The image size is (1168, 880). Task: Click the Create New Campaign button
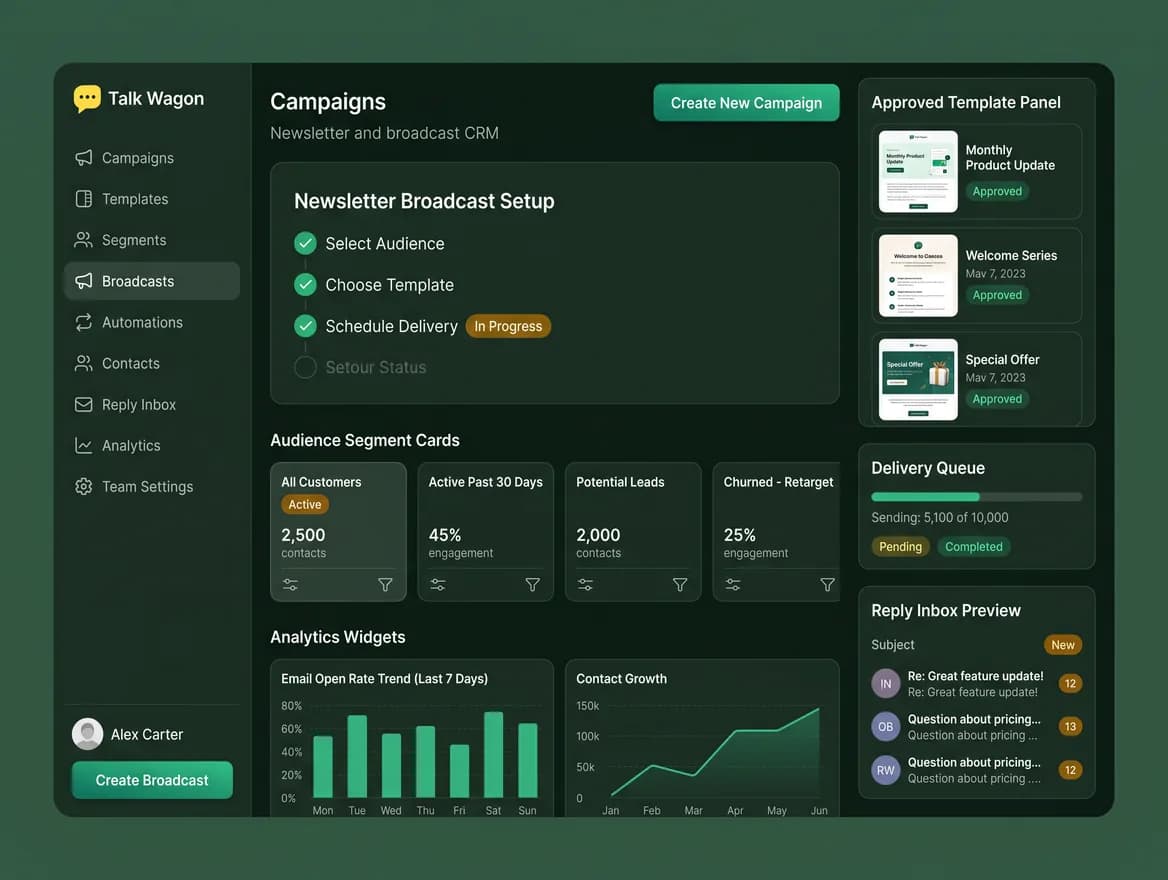coord(746,103)
